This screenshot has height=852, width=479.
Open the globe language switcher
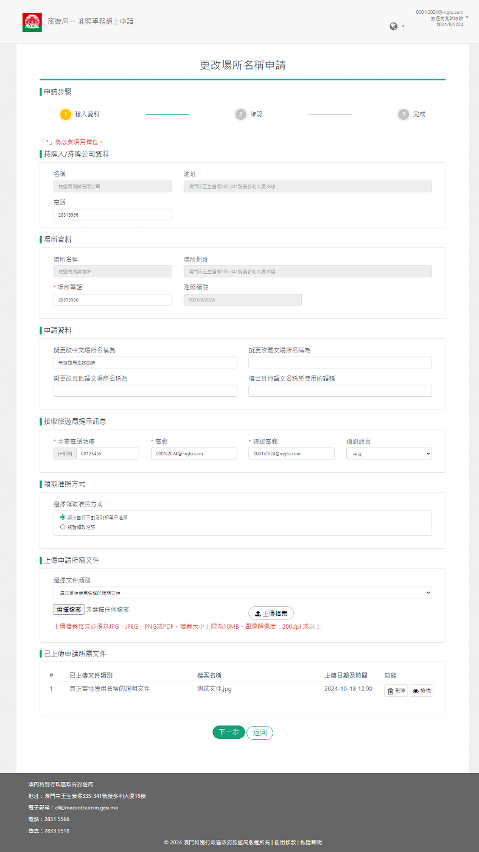(x=396, y=26)
